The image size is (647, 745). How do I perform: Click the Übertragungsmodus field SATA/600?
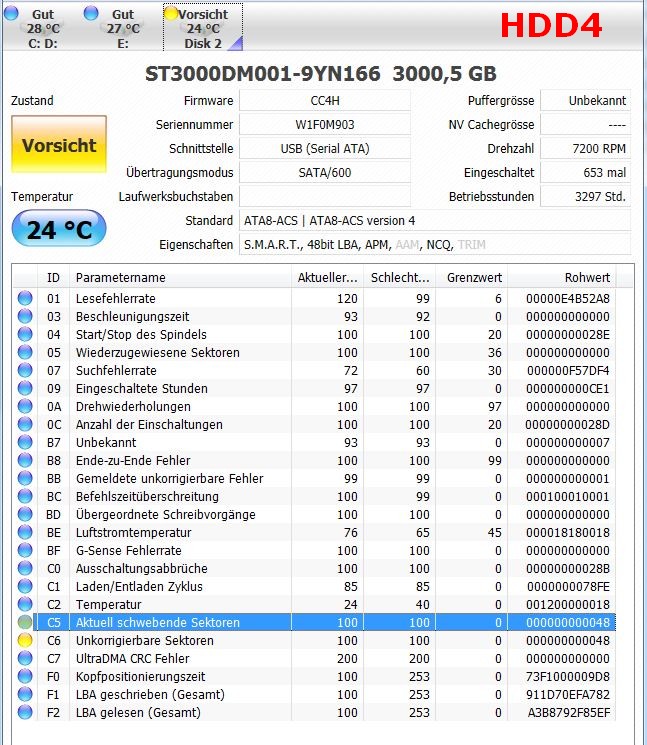[x=324, y=172]
